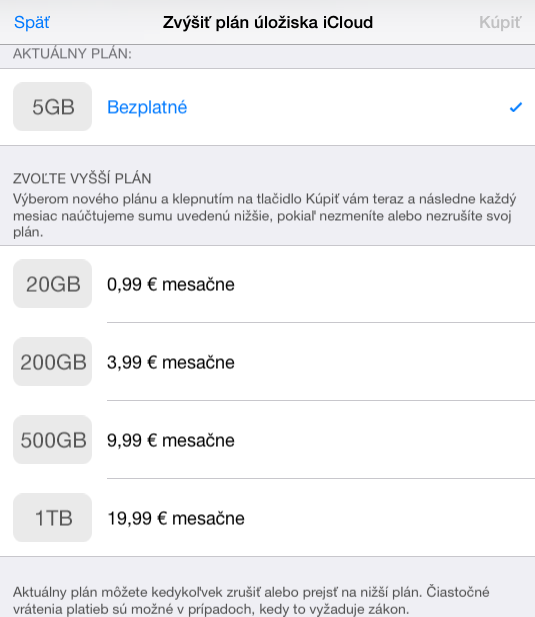This screenshot has width=535, height=617.
Task: Select the 1TB plan badge
Action: [52, 517]
